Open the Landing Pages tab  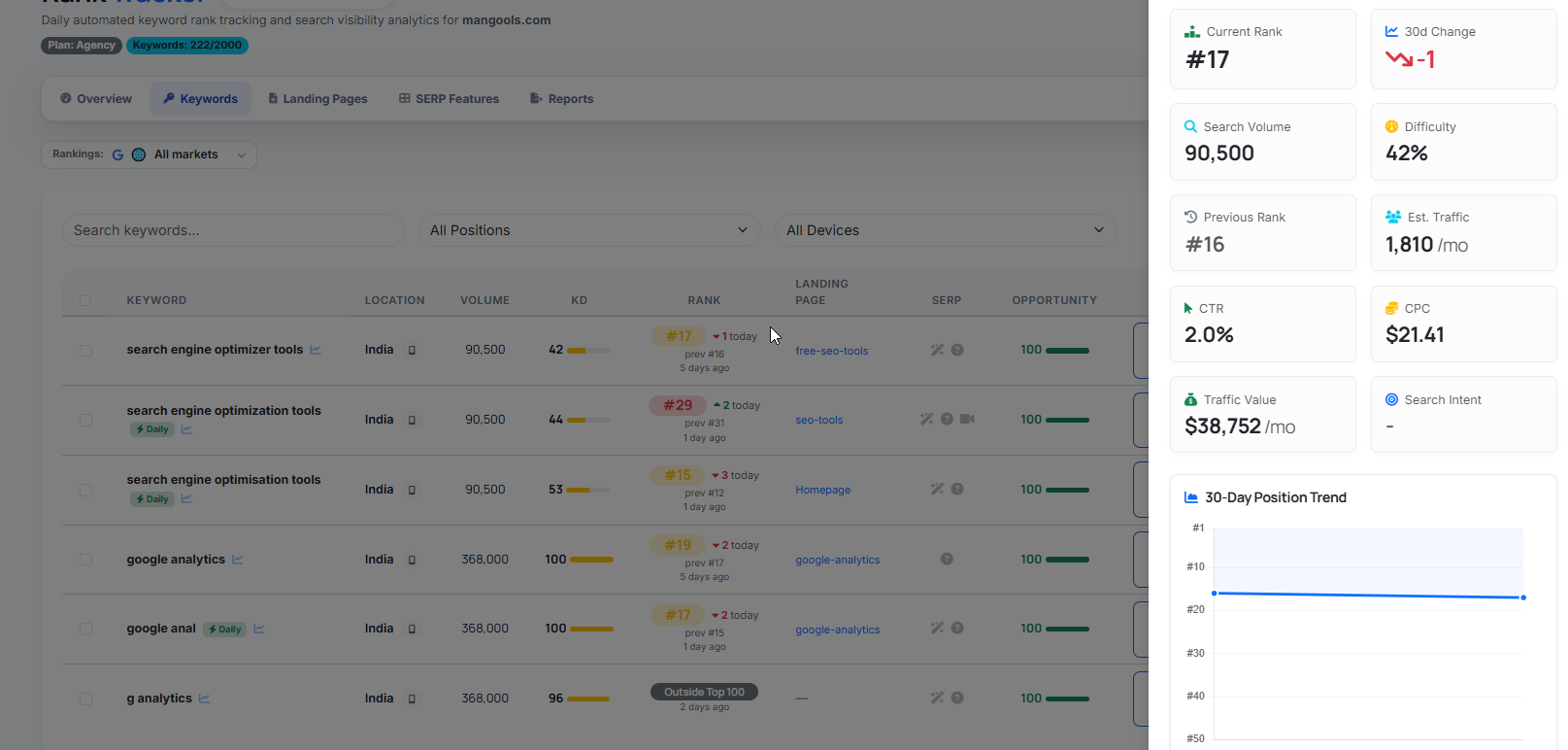tap(318, 99)
